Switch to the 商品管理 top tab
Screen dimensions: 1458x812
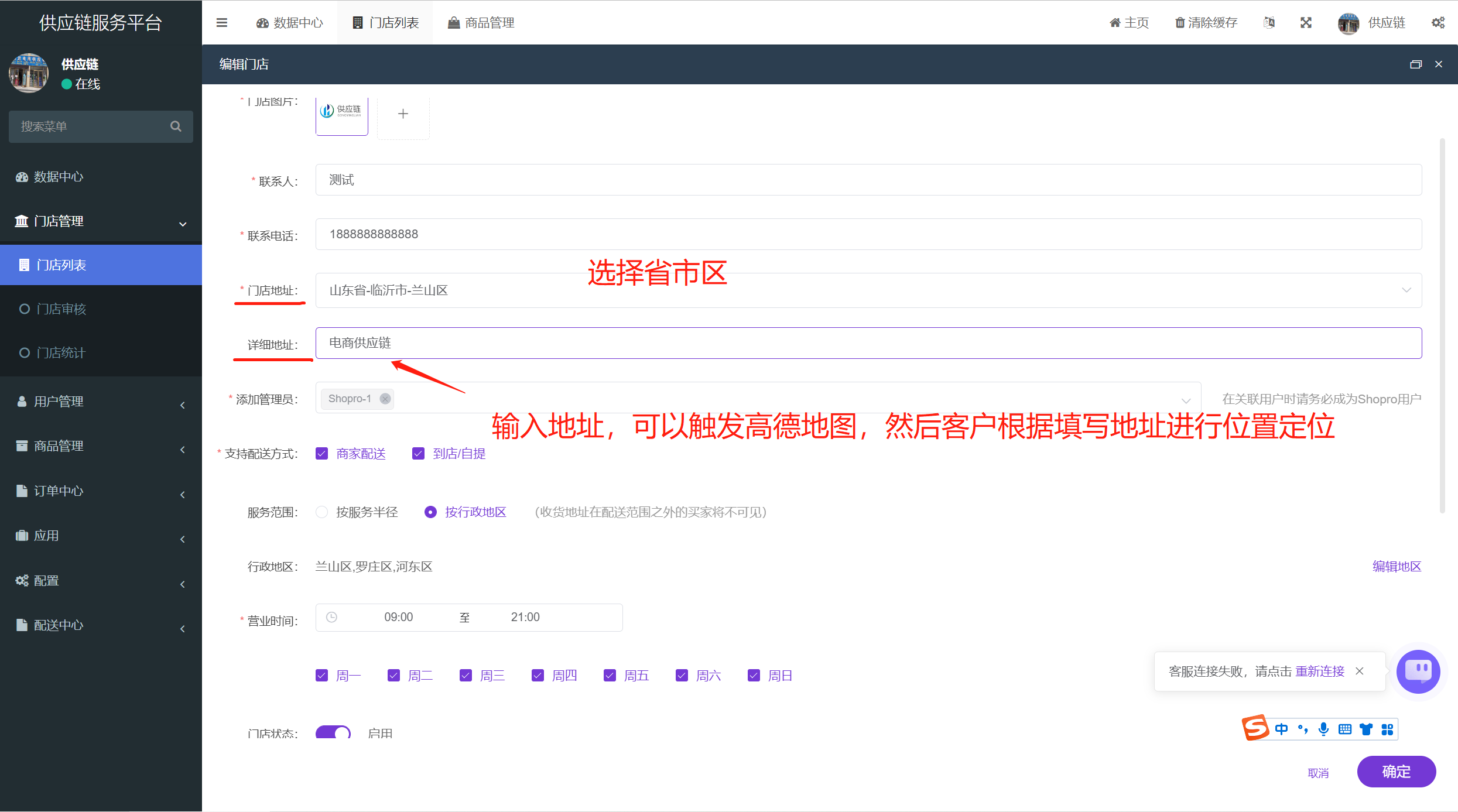481,23
